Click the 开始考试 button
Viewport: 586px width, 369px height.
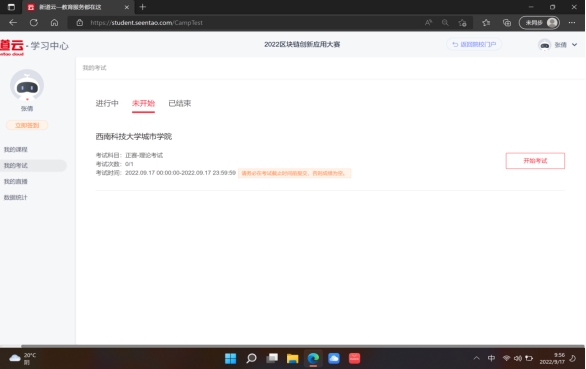[x=535, y=161]
